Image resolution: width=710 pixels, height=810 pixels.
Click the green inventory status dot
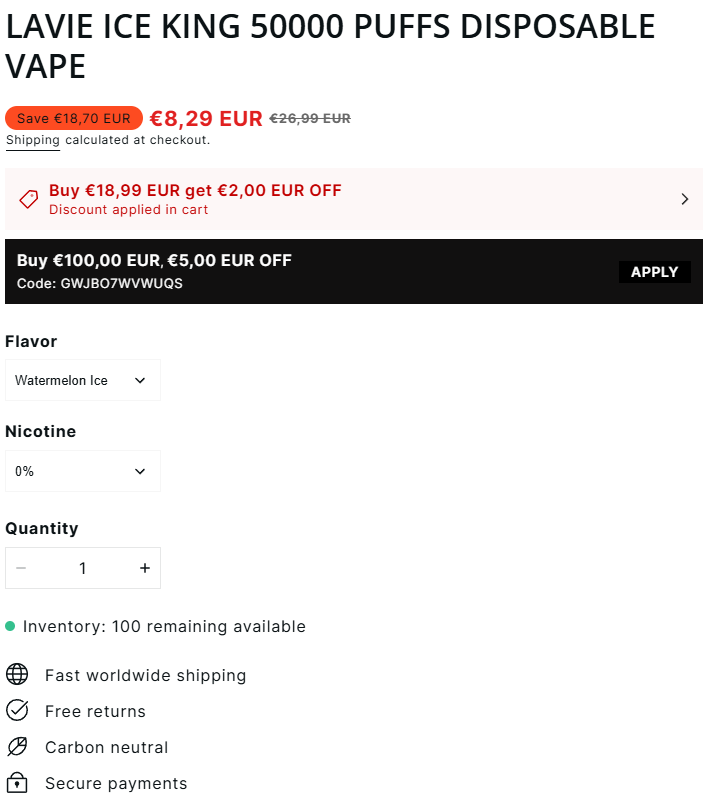pyautogui.click(x=10, y=626)
